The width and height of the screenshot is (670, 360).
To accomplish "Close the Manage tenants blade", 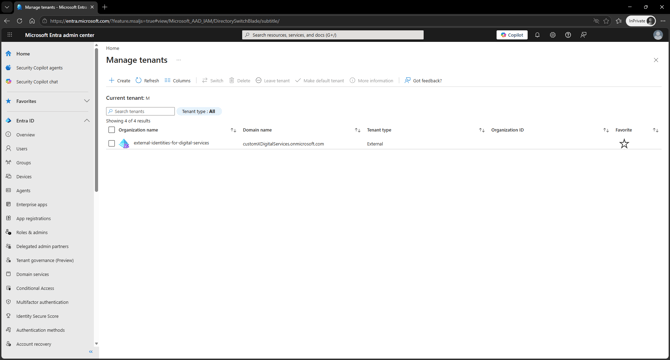I will (656, 60).
